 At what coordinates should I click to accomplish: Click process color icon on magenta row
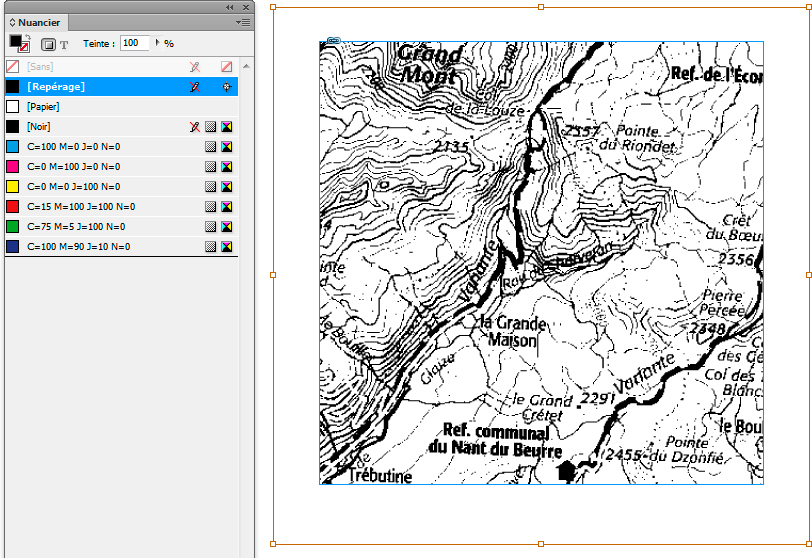click(x=210, y=167)
